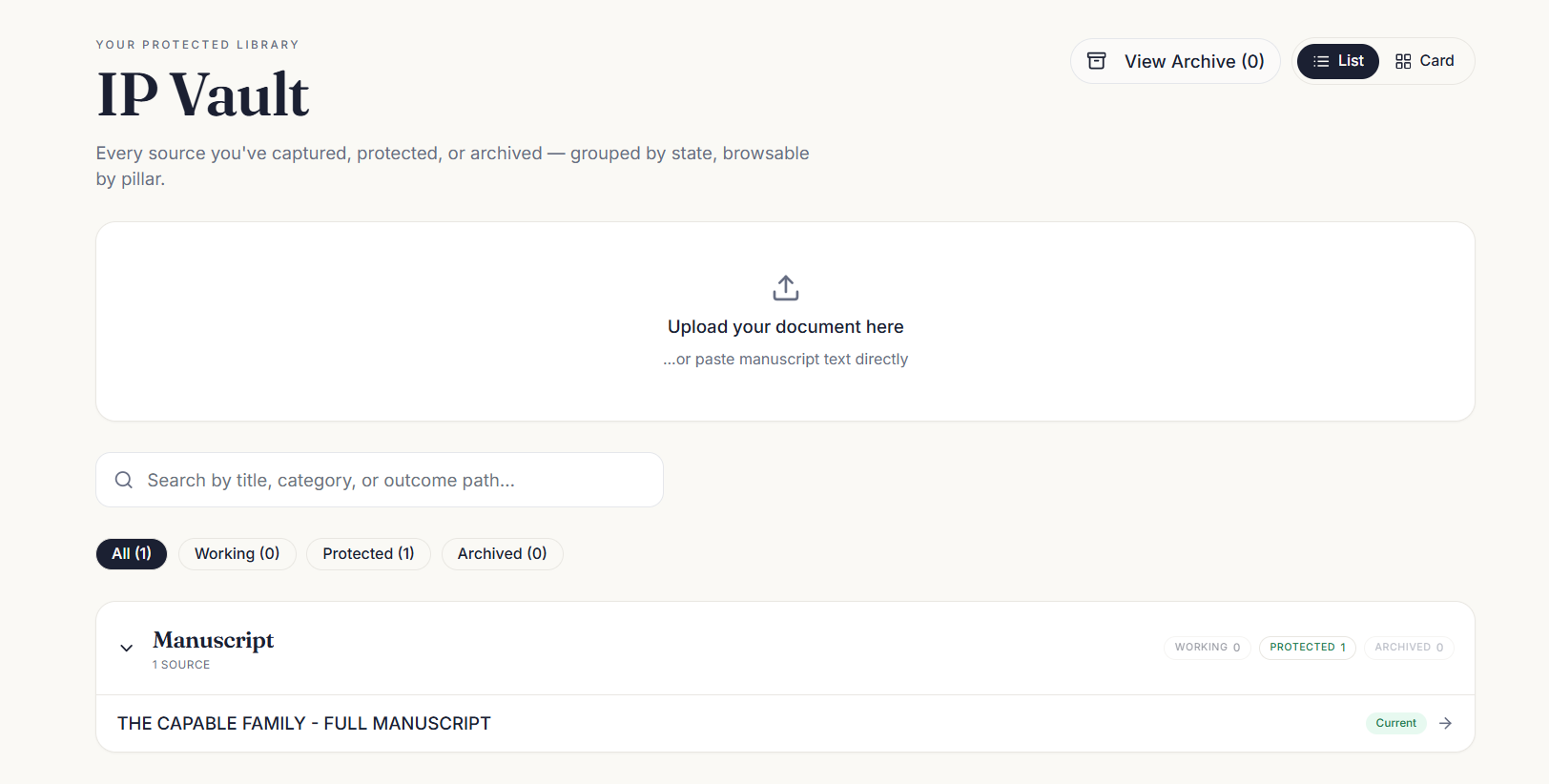Viewport: 1549px width, 784px height.
Task: Click the card grid icon
Action: (1403, 61)
